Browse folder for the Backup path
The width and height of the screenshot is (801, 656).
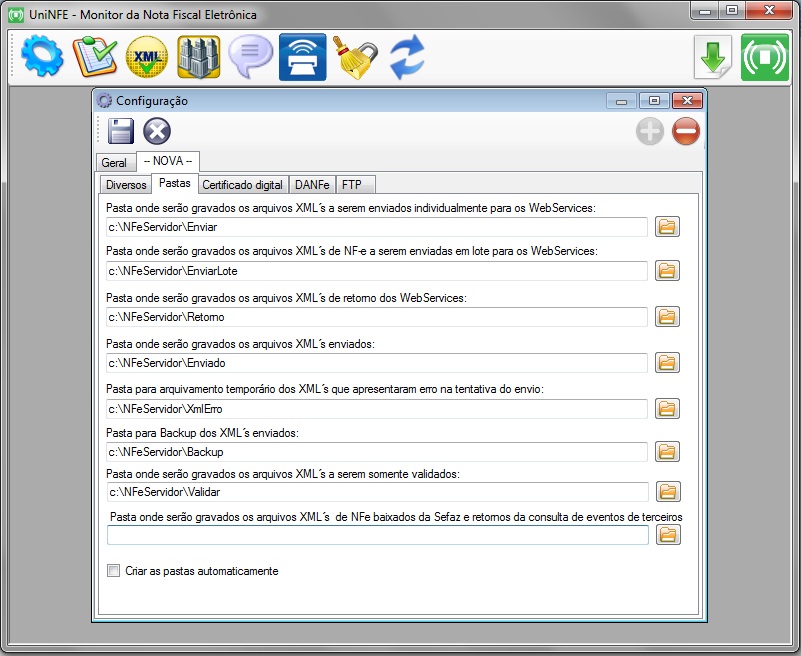667,451
